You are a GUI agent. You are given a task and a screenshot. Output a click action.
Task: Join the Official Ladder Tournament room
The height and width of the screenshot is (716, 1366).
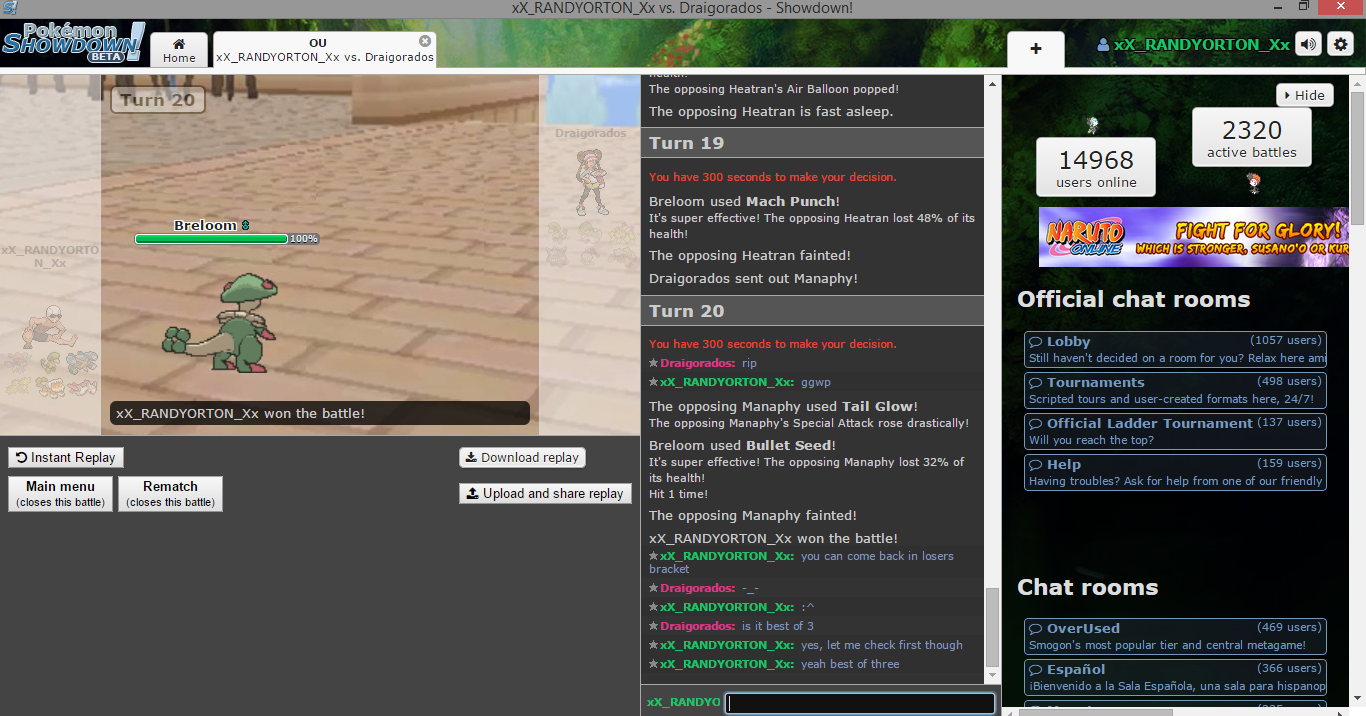click(x=1175, y=432)
